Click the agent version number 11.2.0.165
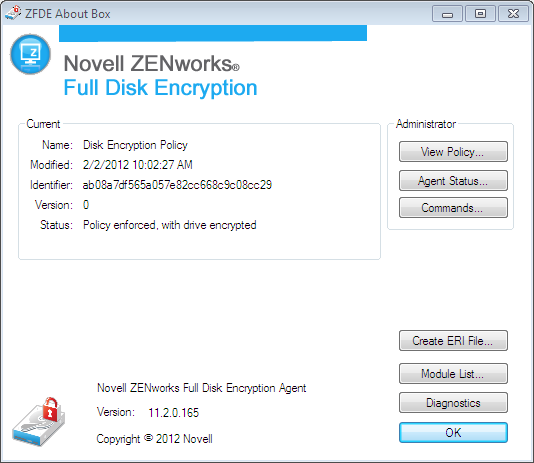Viewport: 534px width, 463px height. (173, 413)
